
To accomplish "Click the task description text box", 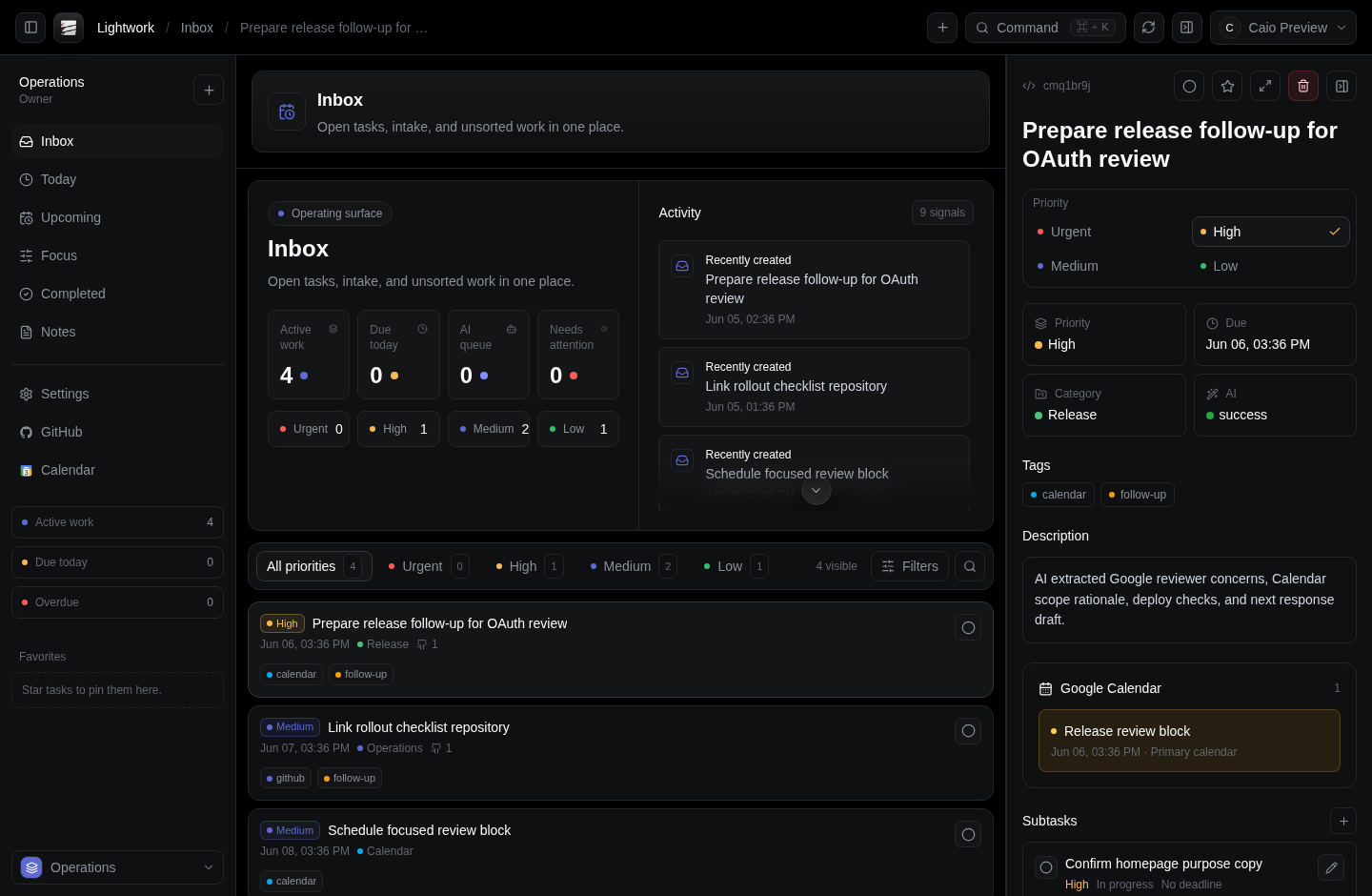I will [x=1189, y=600].
